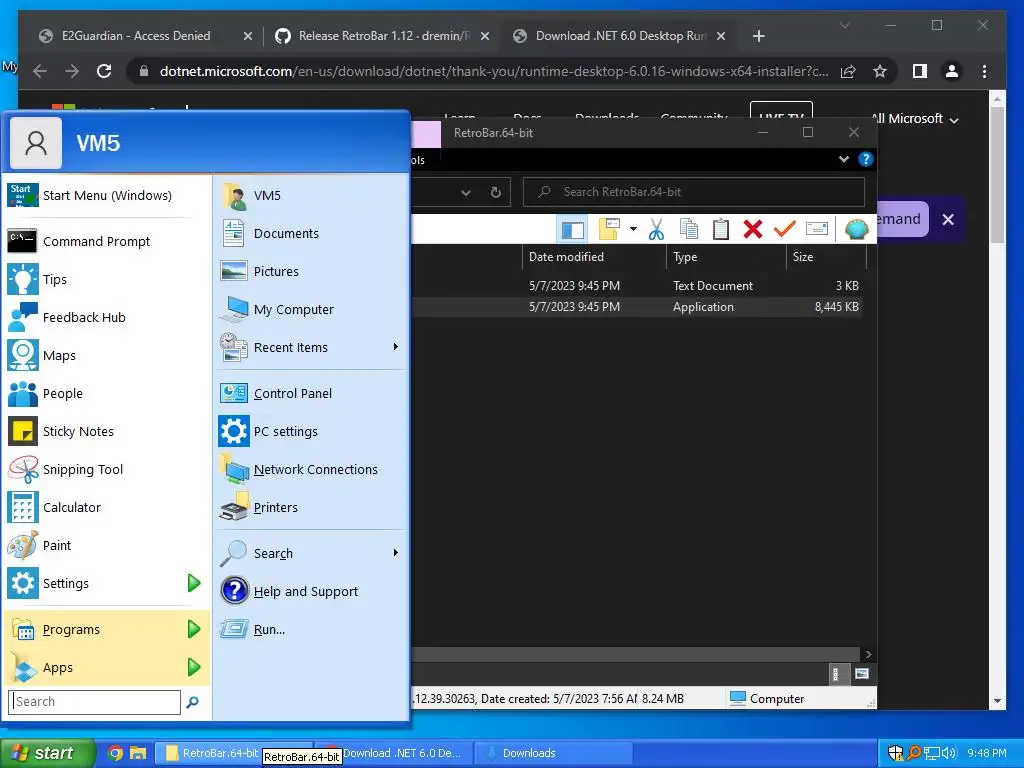Open All Microsoft dropdown on webpage
1024x768 pixels.
(916, 119)
